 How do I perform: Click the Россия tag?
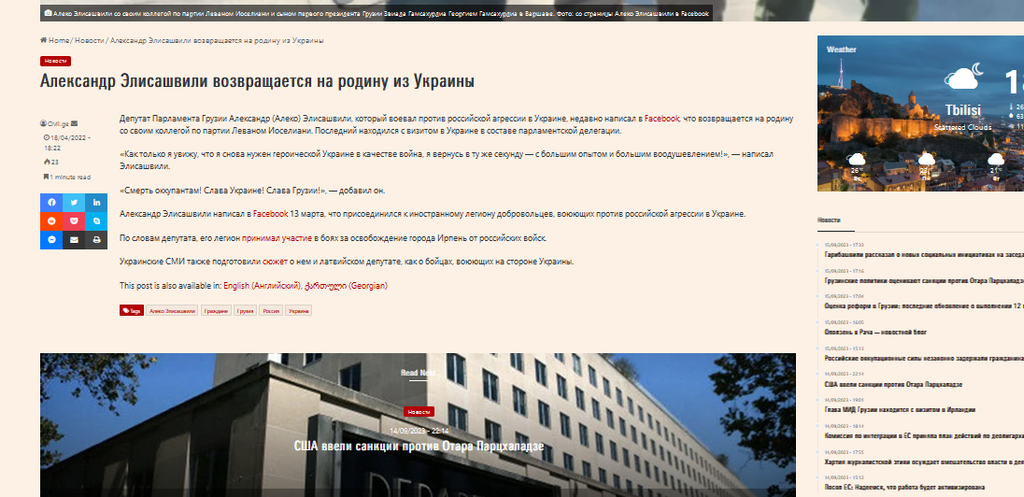point(271,311)
